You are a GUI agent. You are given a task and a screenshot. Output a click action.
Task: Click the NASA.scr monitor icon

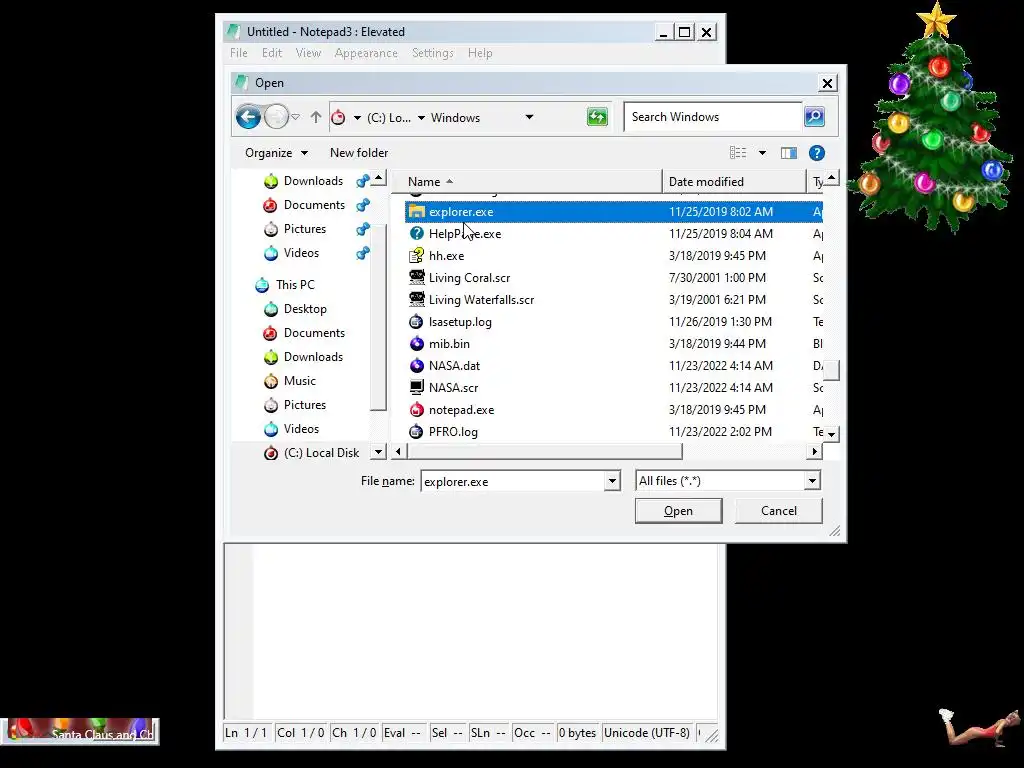pyautogui.click(x=416, y=388)
